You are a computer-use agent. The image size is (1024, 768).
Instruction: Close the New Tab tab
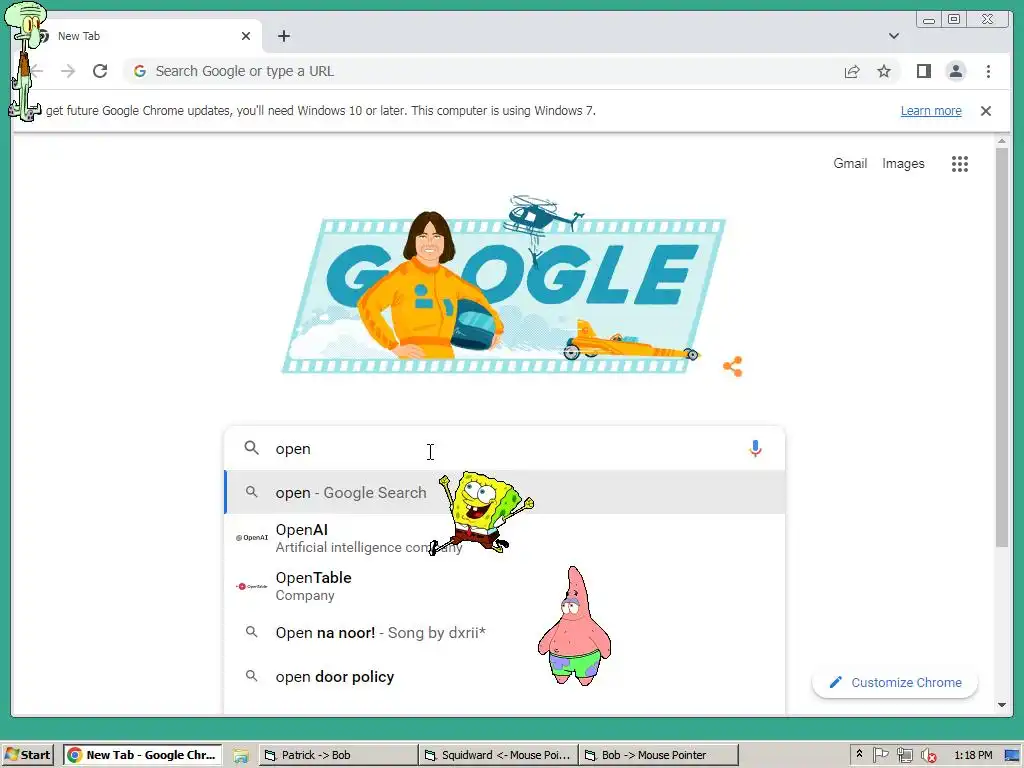(246, 36)
